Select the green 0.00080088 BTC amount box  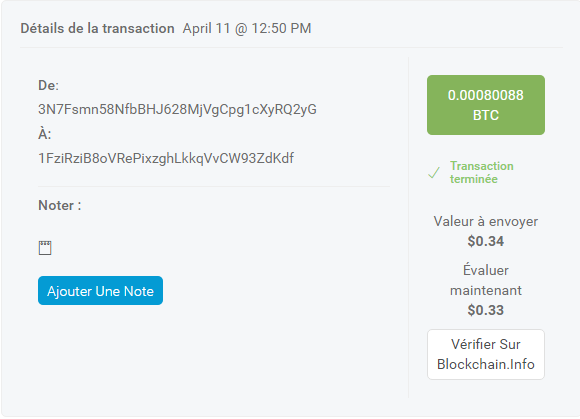click(x=486, y=105)
